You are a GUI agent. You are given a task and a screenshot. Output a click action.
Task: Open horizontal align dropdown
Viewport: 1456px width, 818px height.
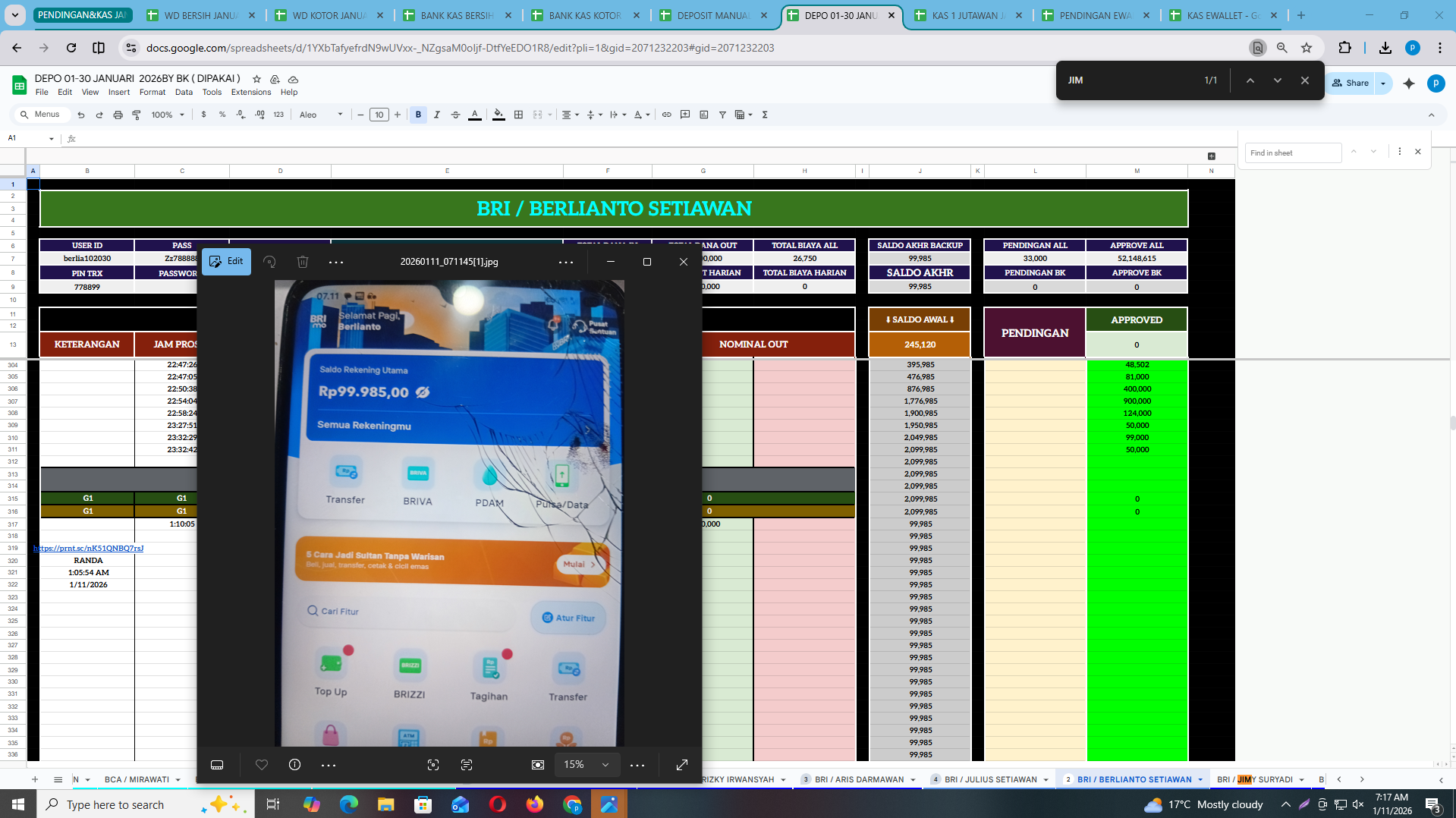(x=570, y=115)
